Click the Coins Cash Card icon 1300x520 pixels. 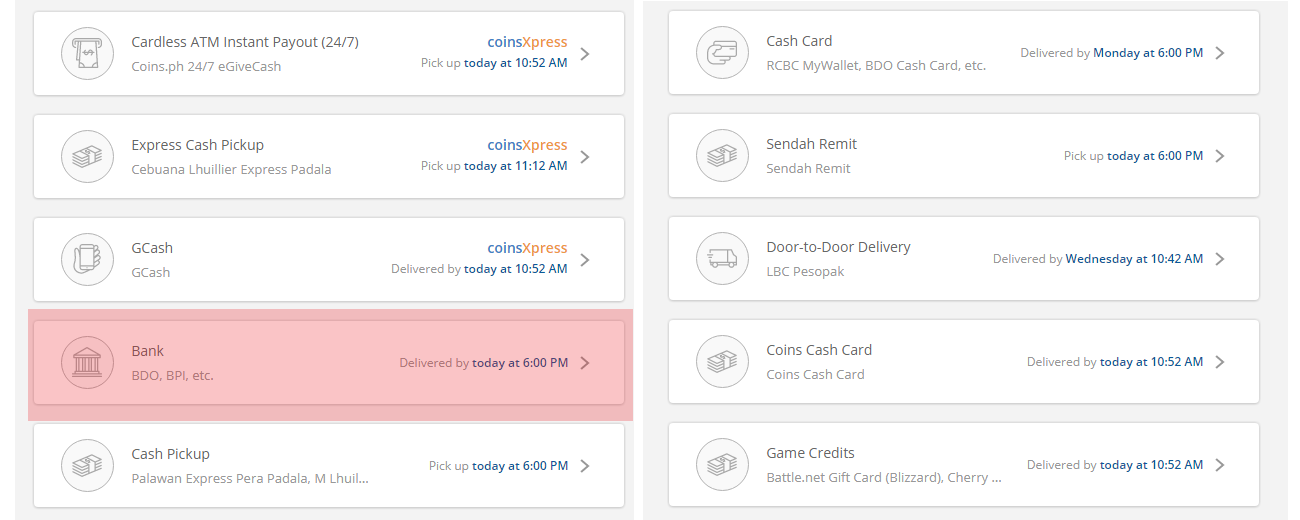pos(722,362)
